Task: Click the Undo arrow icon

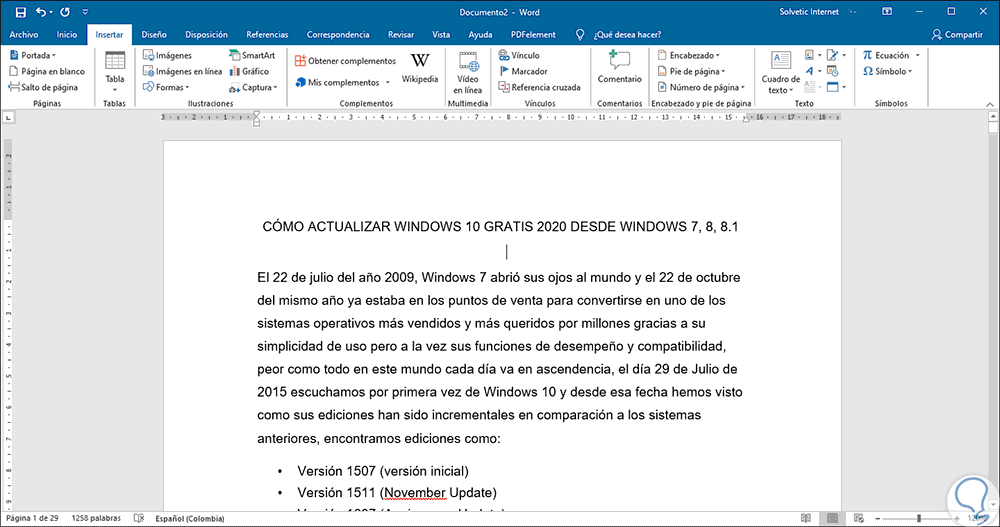Action: (x=41, y=12)
